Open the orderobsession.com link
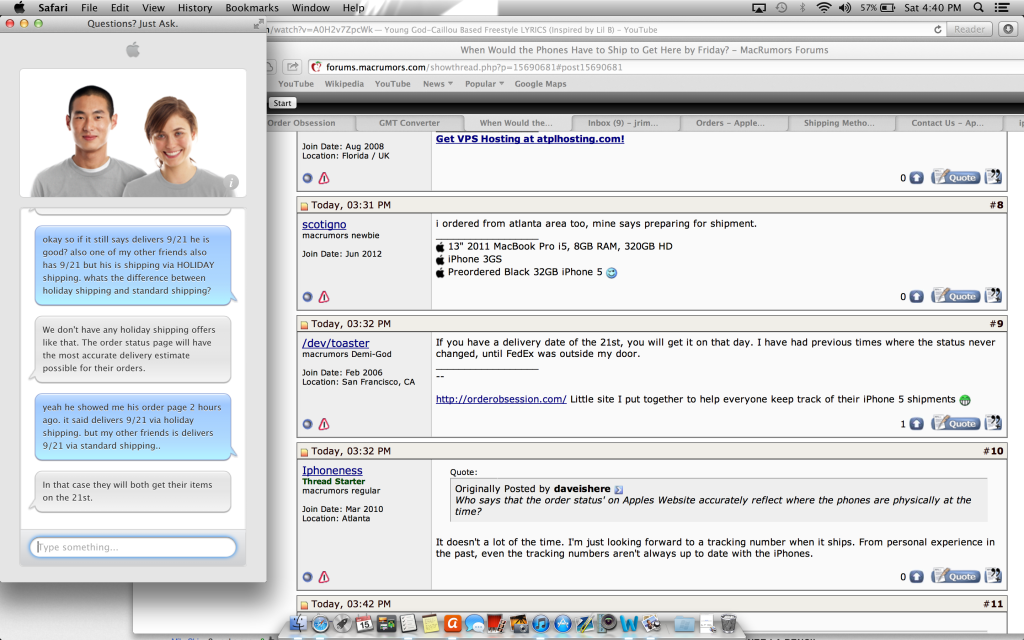Image resolution: width=1024 pixels, height=640 pixels. 501,399
